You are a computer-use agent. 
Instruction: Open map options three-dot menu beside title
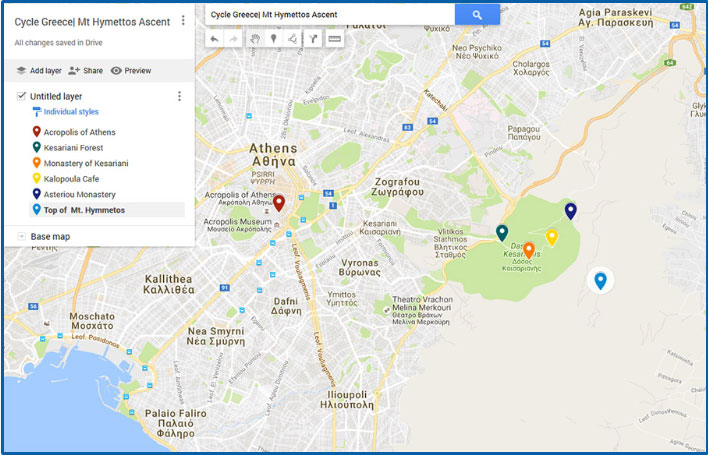[183, 20]
